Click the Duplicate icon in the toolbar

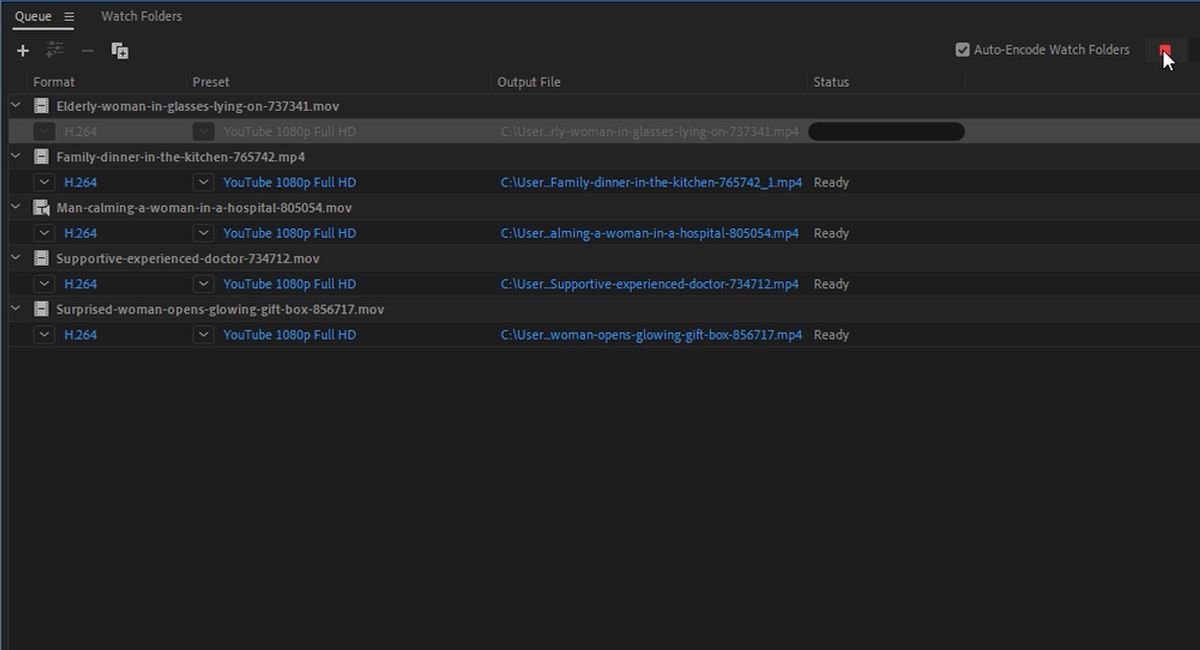[x=119, y=50]
